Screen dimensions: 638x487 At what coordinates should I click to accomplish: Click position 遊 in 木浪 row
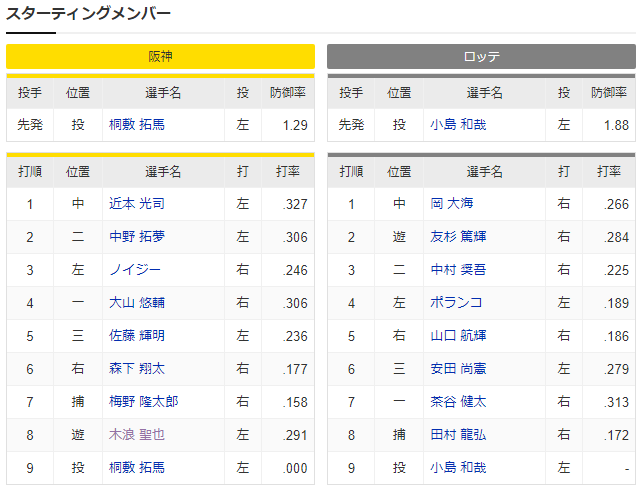click(78, 435)
